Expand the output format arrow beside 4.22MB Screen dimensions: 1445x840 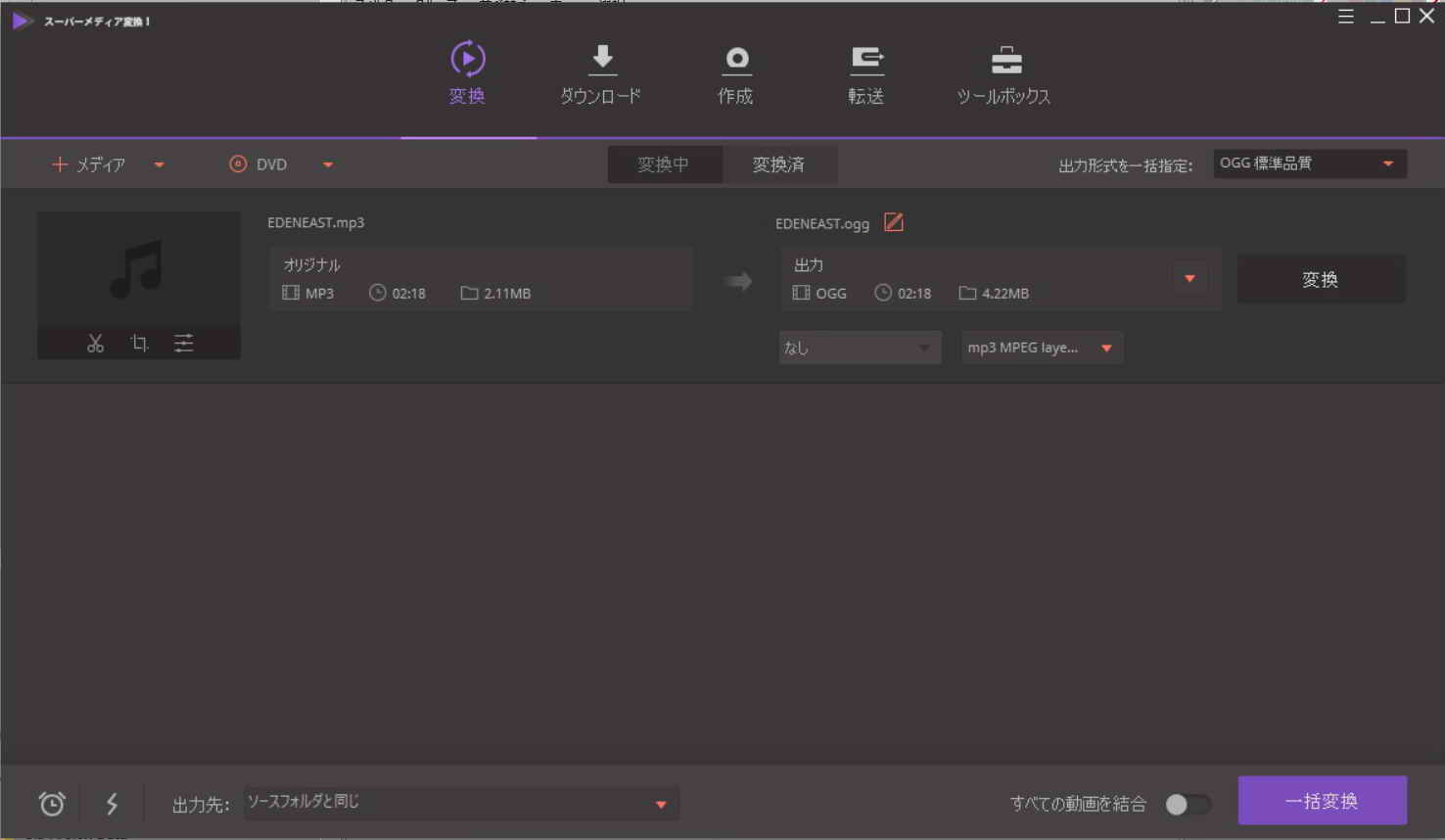point(1189,279)
